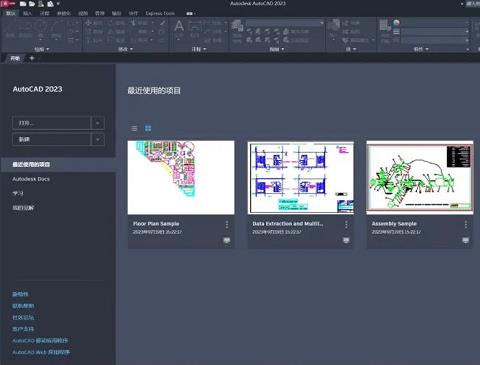Switch to the 插入 (Insert) ribbon tab
The image size is (480, 365).
(x=28, y=13)
